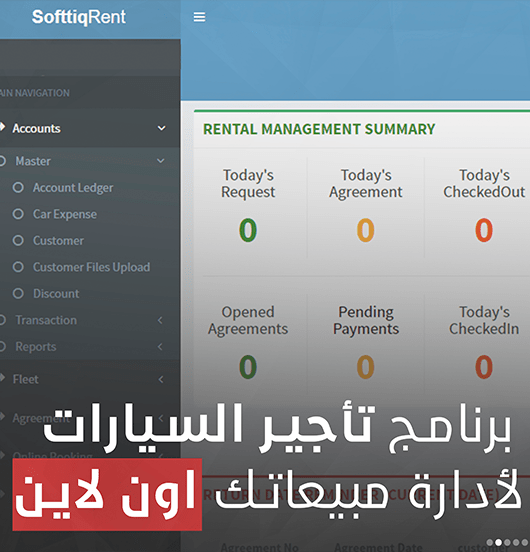Toggle the hamburger sidebar menu icon
530x552 pixels.
tap(199, 17)
